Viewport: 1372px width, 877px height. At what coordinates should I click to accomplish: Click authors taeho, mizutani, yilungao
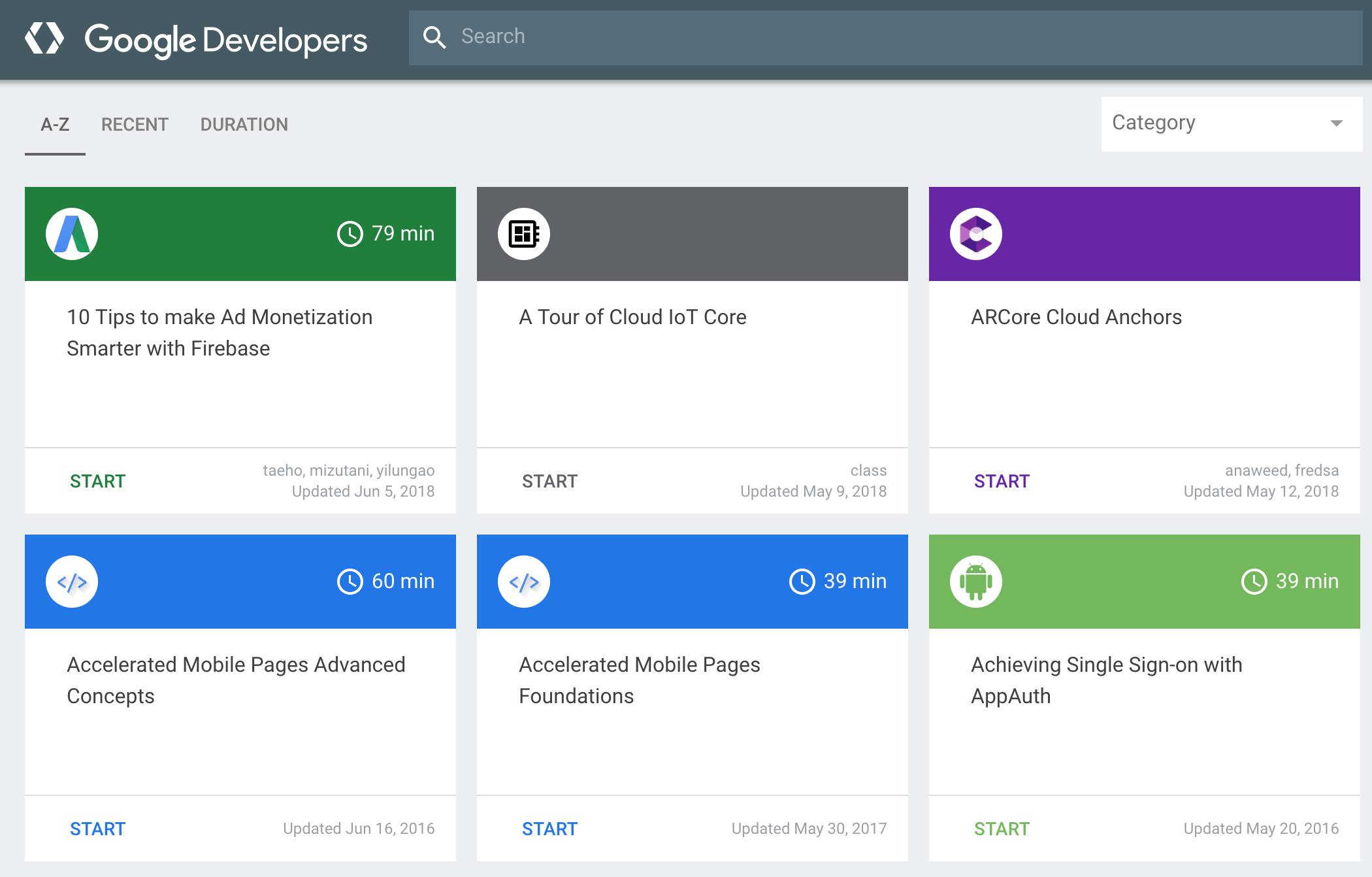click(349, 471)
